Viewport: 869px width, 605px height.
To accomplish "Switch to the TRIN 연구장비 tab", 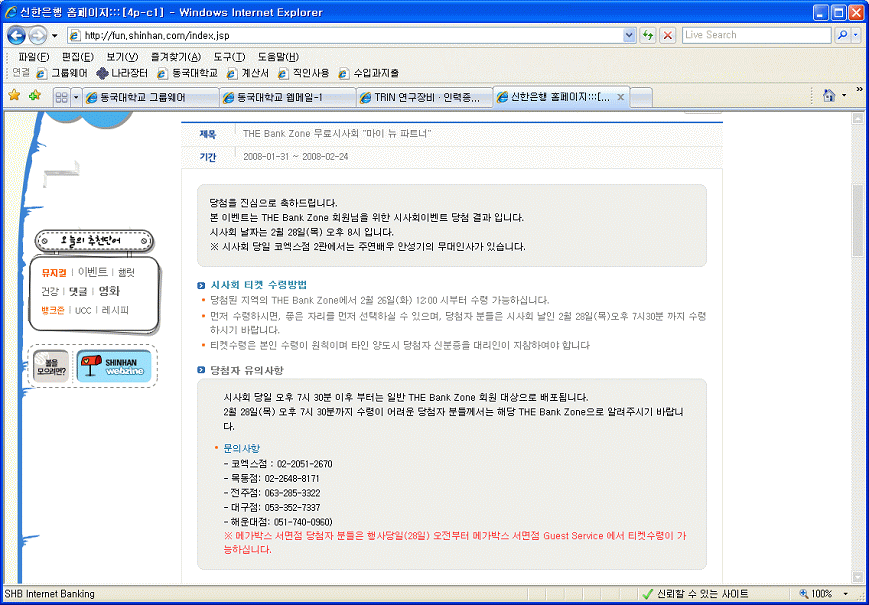I will 425,98.
